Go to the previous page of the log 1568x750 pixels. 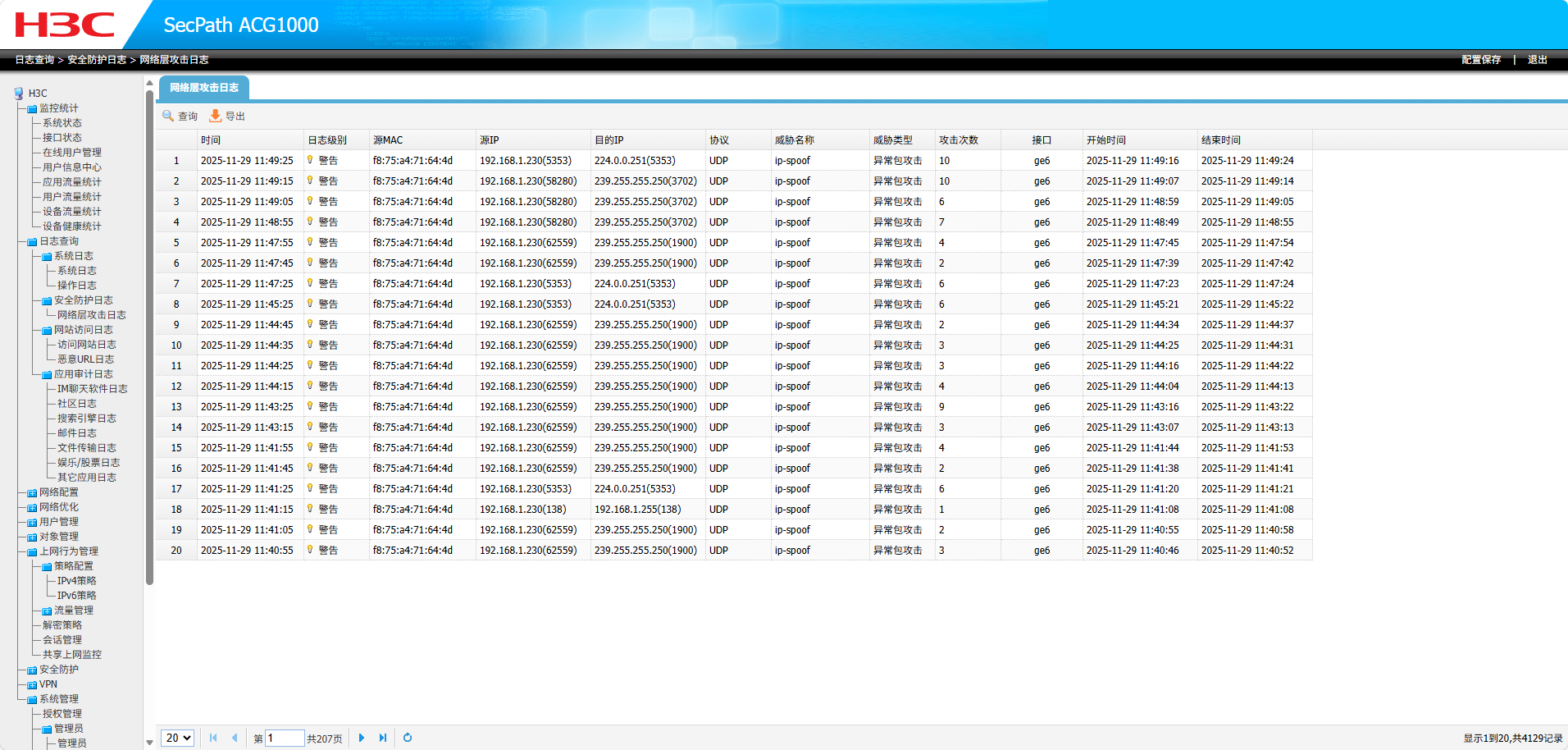[235, 738]
